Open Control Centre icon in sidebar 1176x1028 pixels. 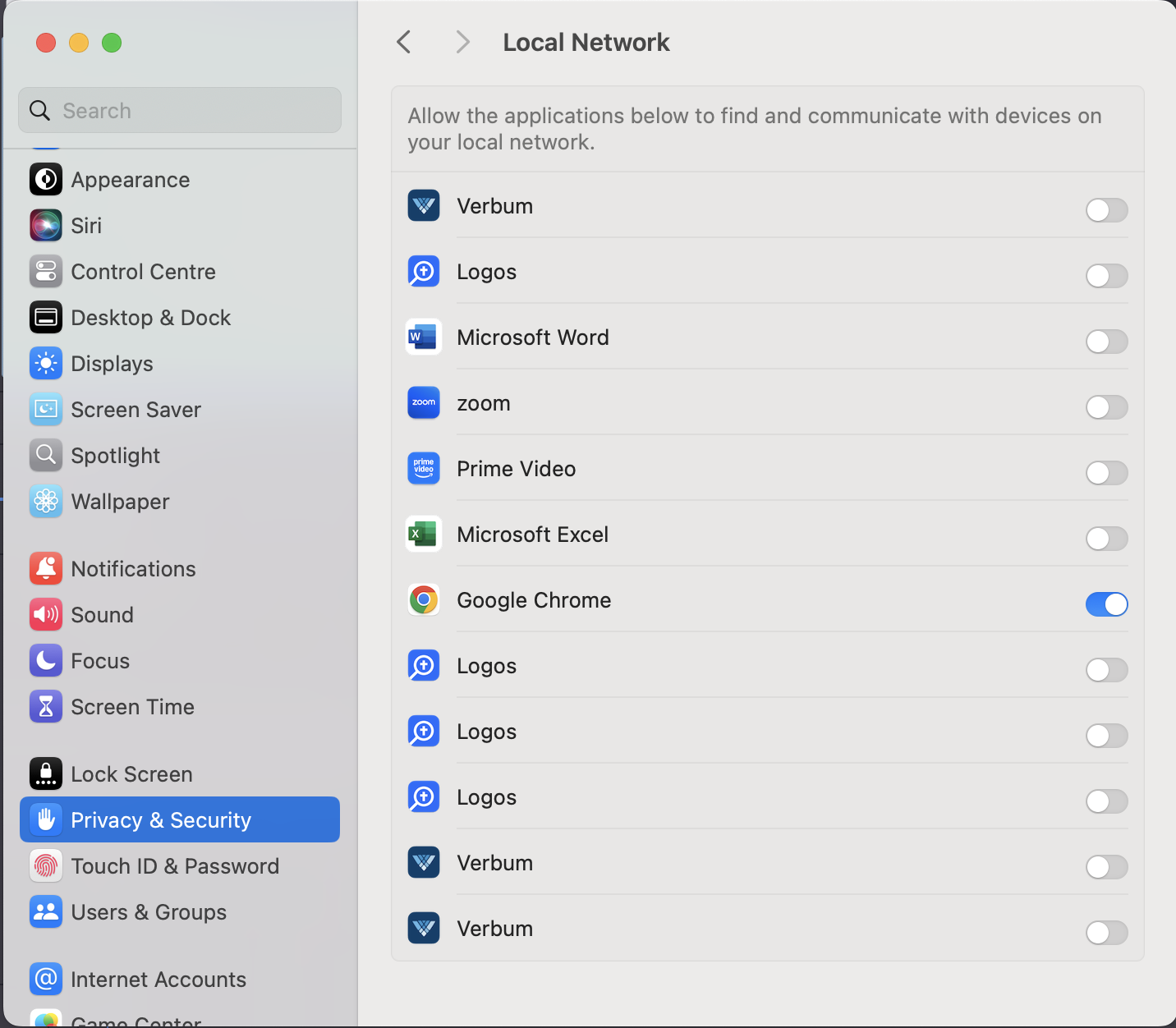[x=46, y=271]
